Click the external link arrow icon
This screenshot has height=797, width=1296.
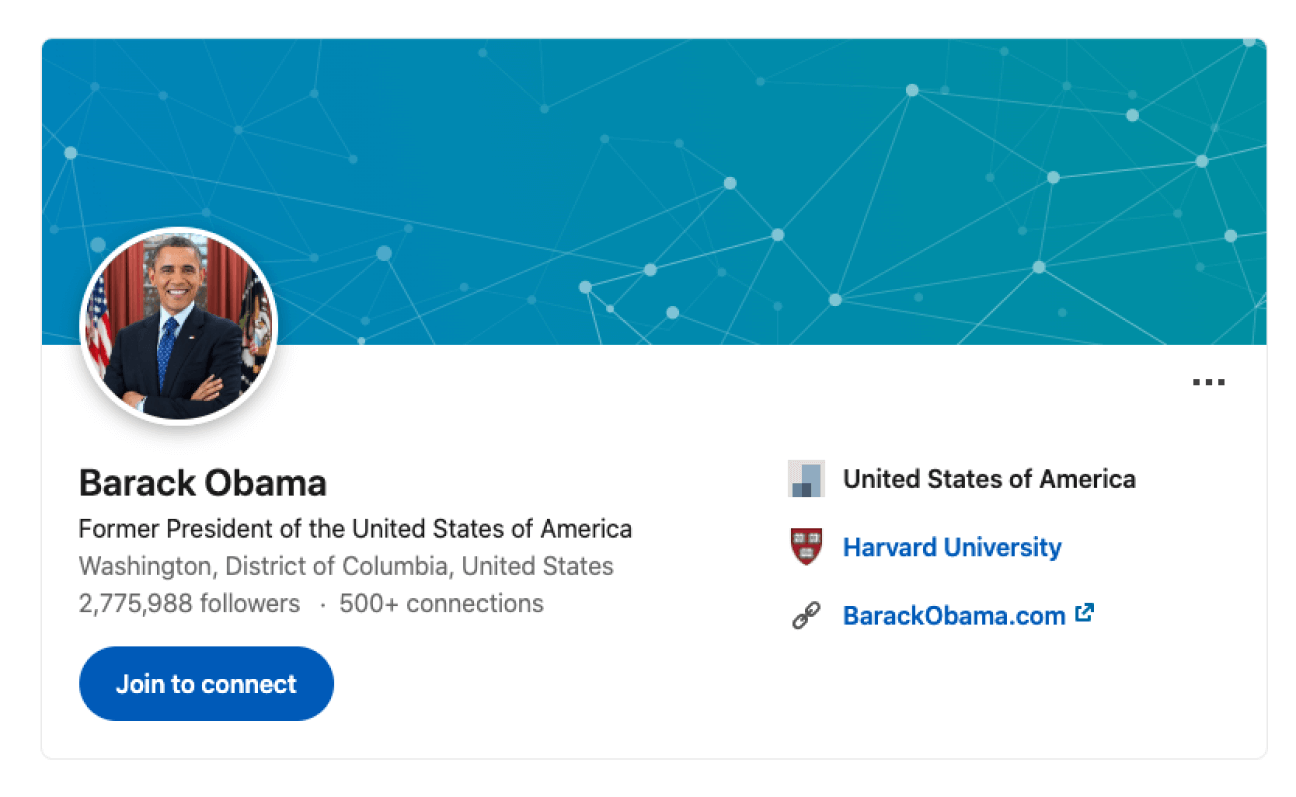click(x=1084, y=613)
